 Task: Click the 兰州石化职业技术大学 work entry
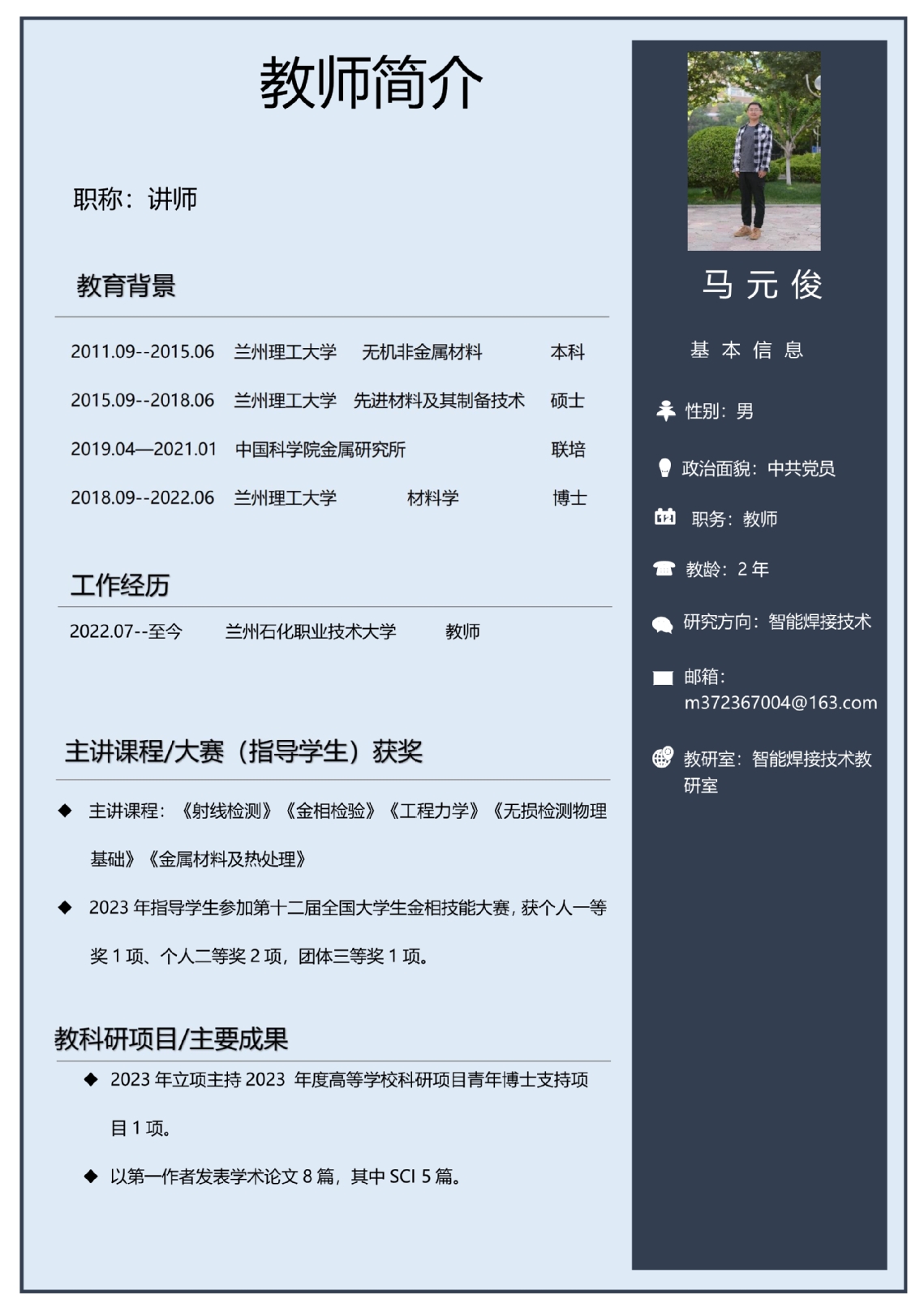(x=310, y=631)
